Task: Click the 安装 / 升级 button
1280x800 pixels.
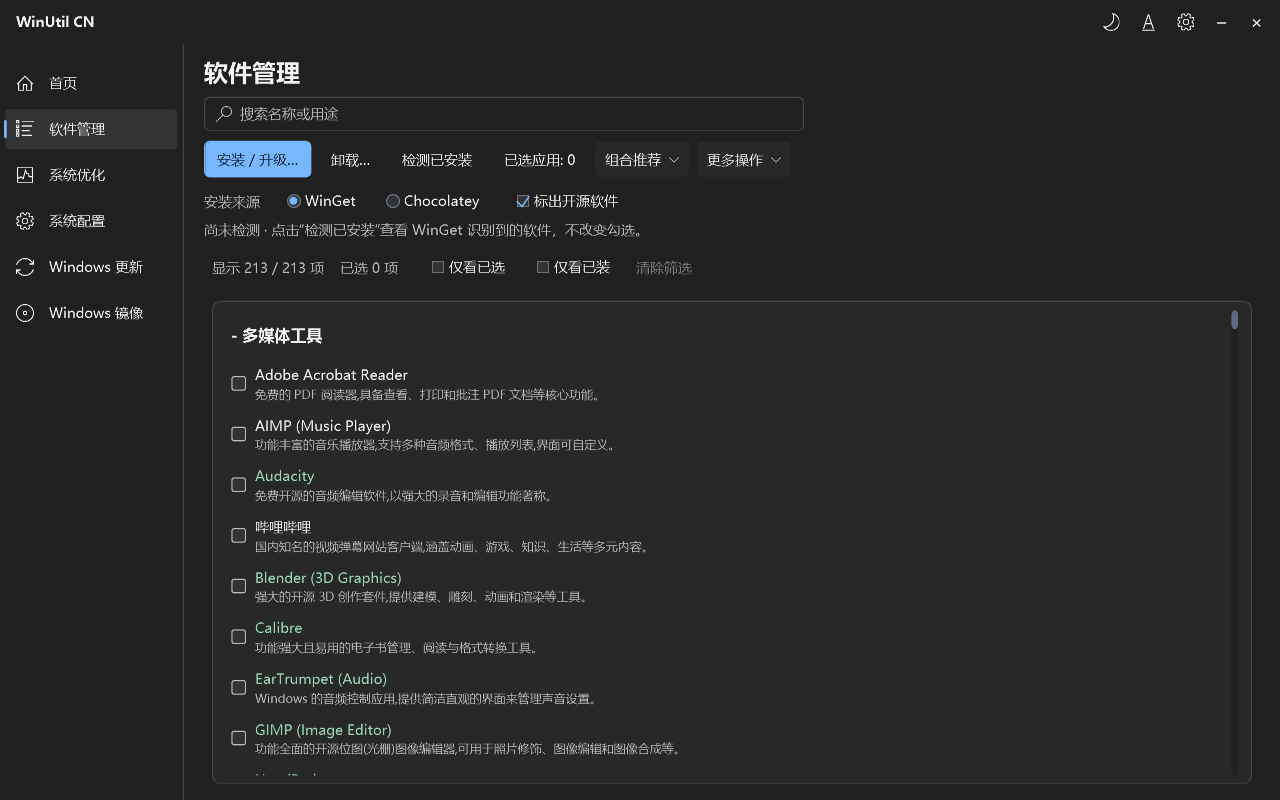Action: (258, 160)
